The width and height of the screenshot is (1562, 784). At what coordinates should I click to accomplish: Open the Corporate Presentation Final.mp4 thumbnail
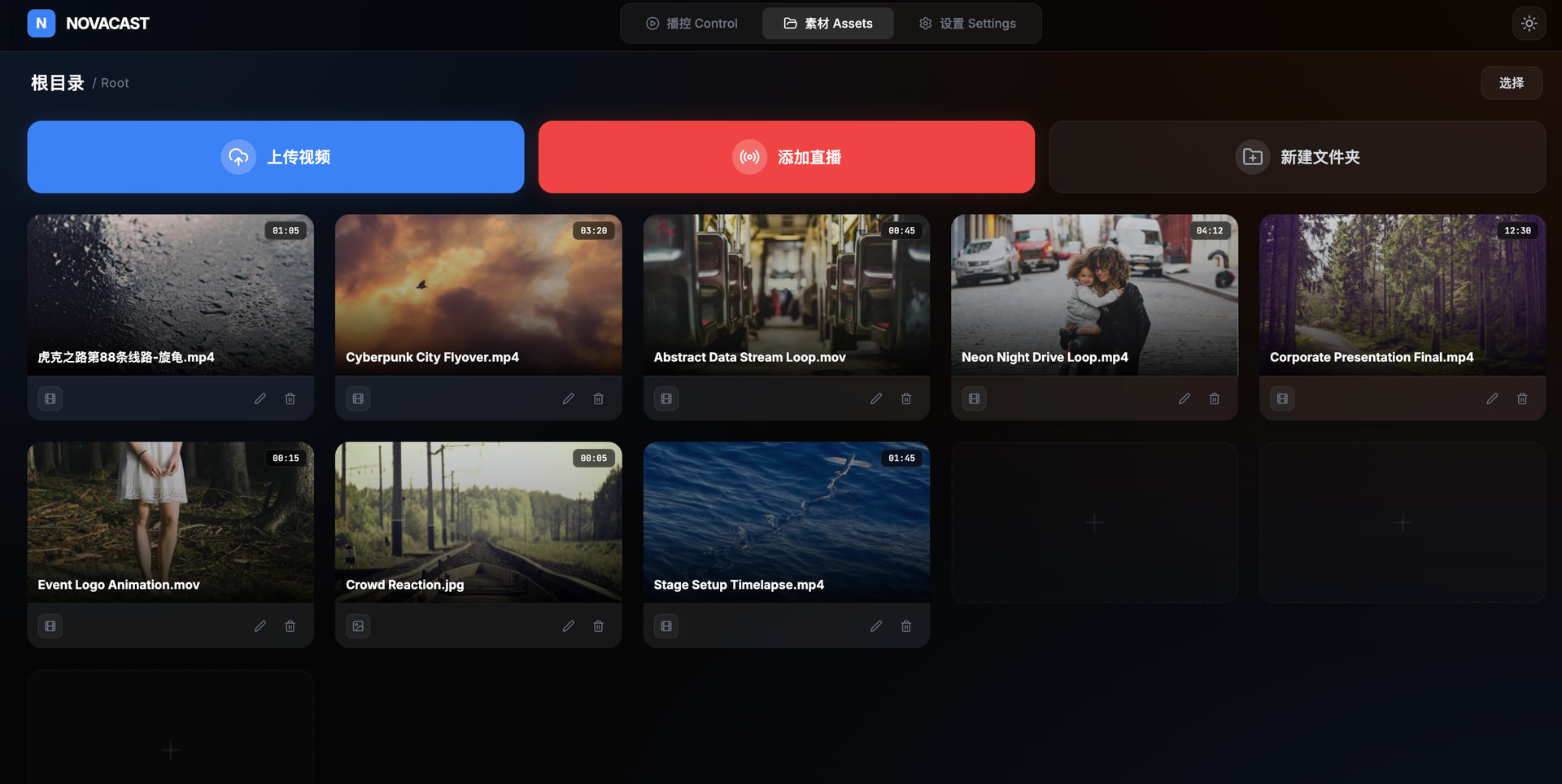coord(1403,294)
